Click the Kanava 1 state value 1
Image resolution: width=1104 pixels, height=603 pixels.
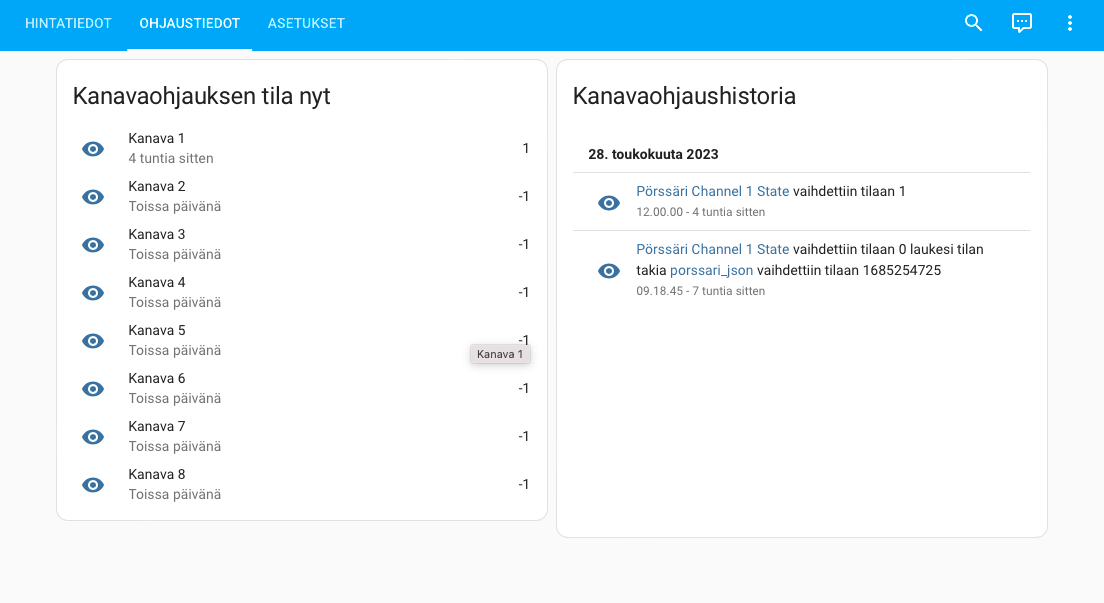pyautogui.click(x=525, y=149)
